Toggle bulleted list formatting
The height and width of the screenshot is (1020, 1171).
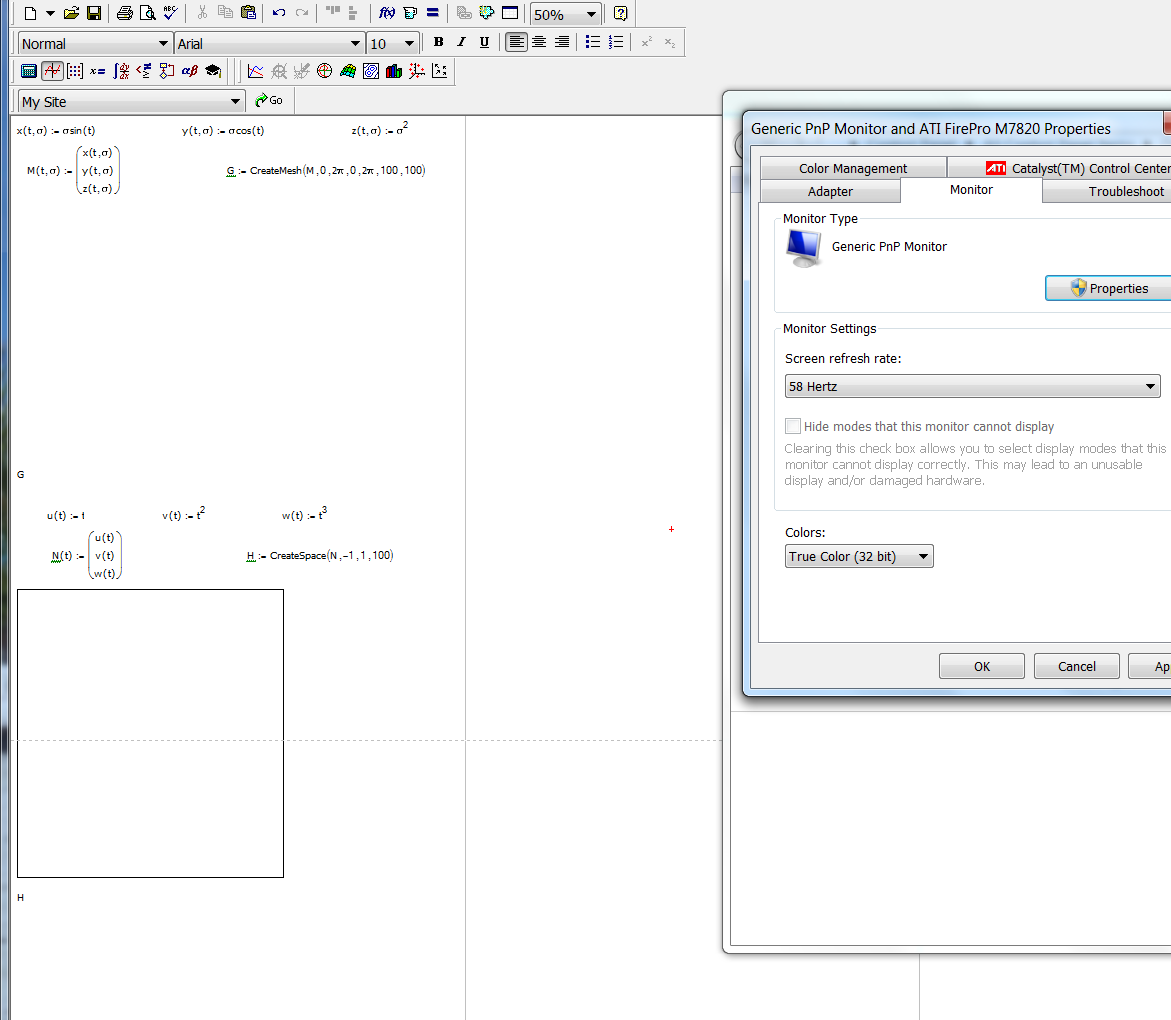coord(593,42)
